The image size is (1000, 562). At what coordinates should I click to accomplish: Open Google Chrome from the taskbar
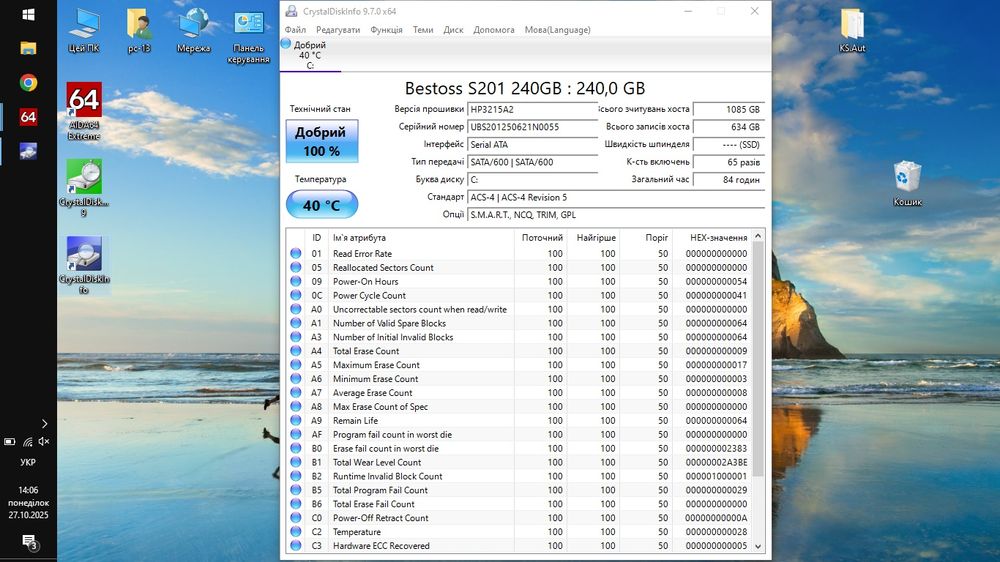28,83
